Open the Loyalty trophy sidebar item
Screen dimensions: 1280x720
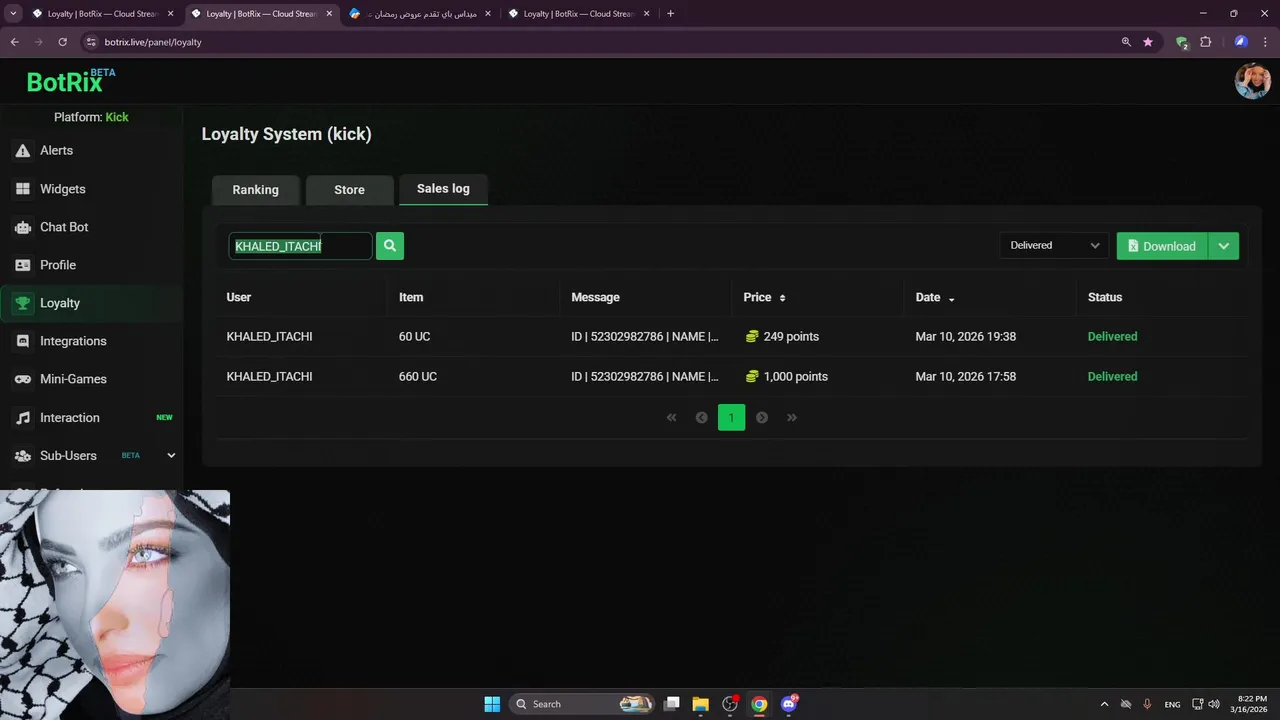coord(91,303)
